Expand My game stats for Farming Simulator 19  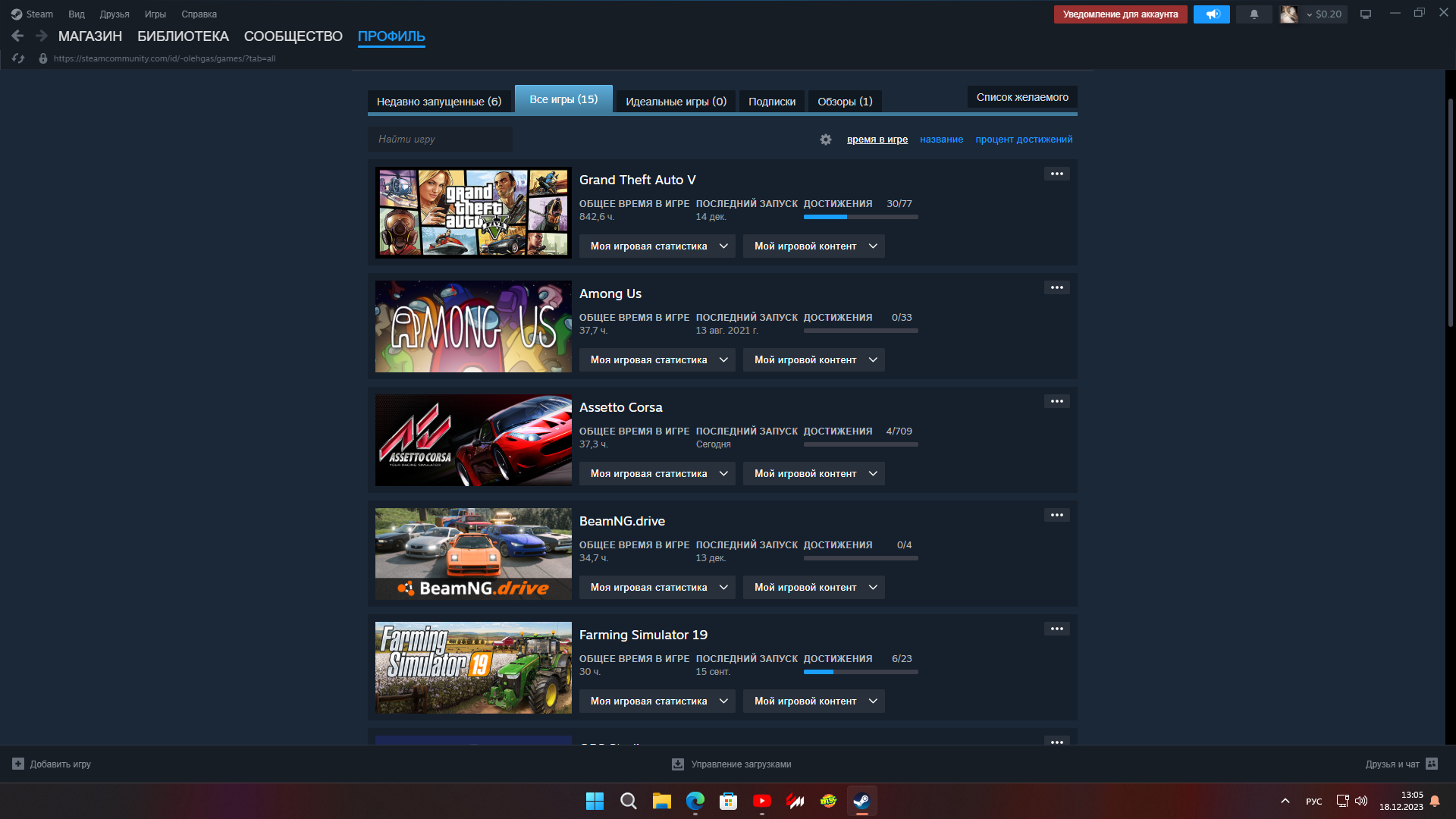pyautogui.click(x=657, y=701)
